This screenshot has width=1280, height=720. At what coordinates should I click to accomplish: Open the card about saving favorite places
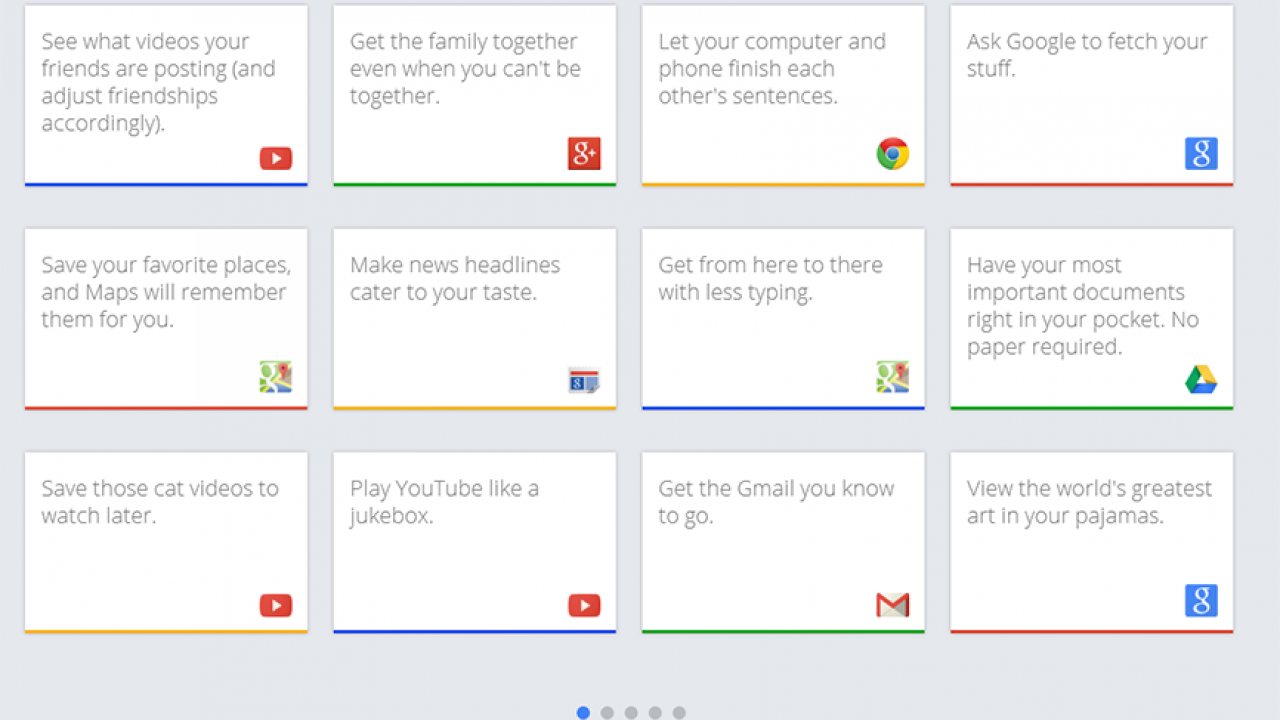pyautogui.click(x=165, y=318)
